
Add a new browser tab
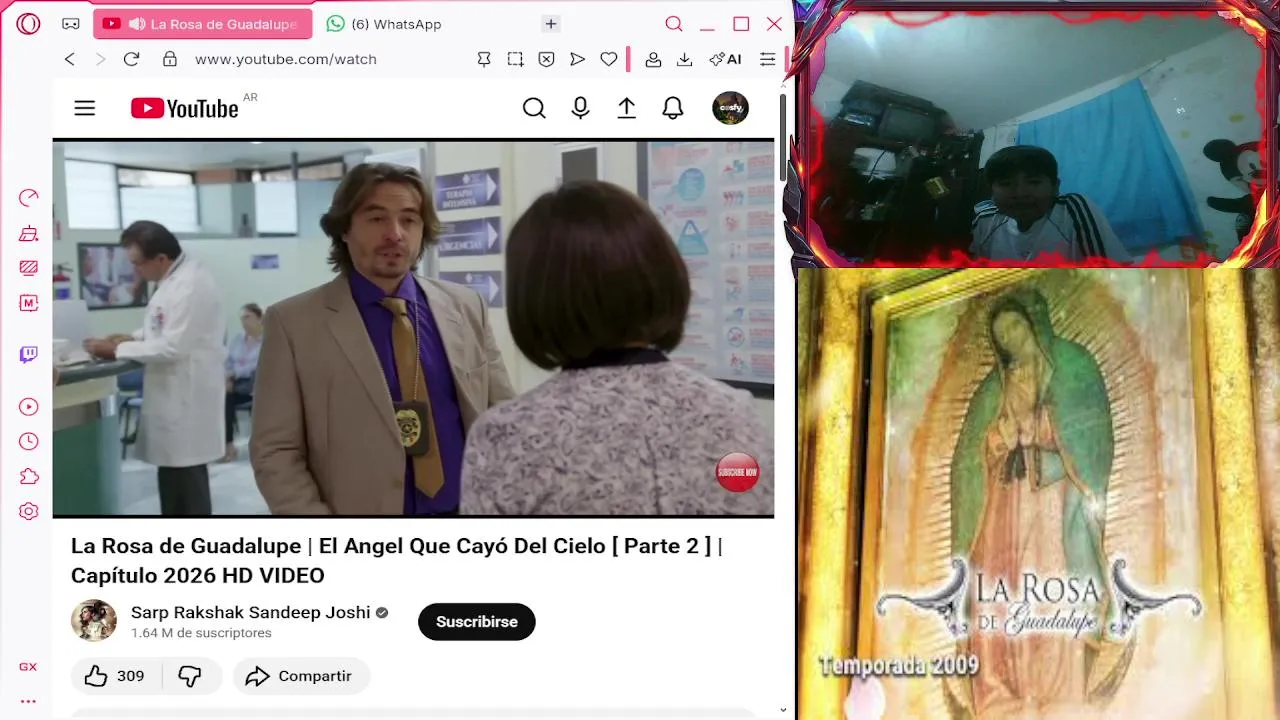coord(551,24)
